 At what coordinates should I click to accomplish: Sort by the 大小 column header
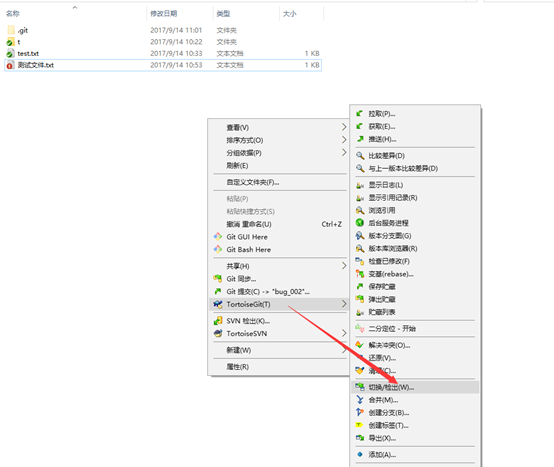[289, 13]
